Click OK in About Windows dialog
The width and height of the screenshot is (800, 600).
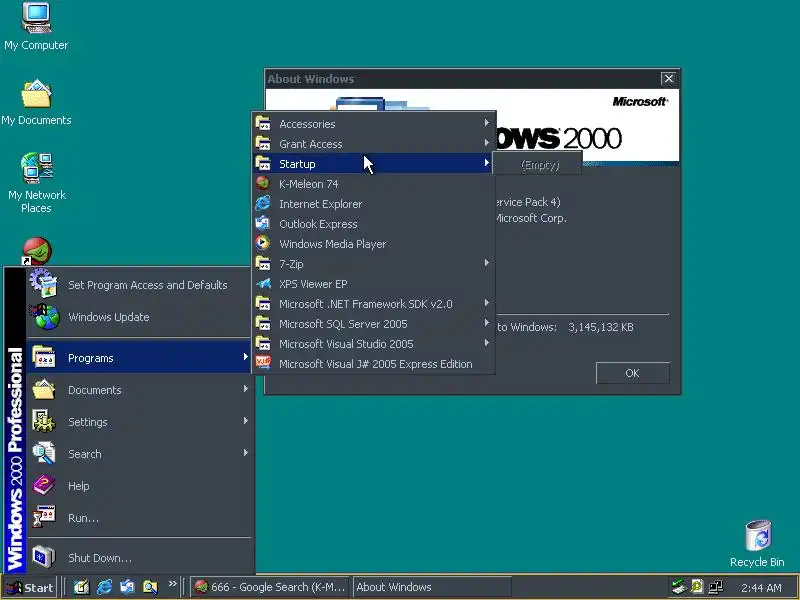(x=633, y=373)
